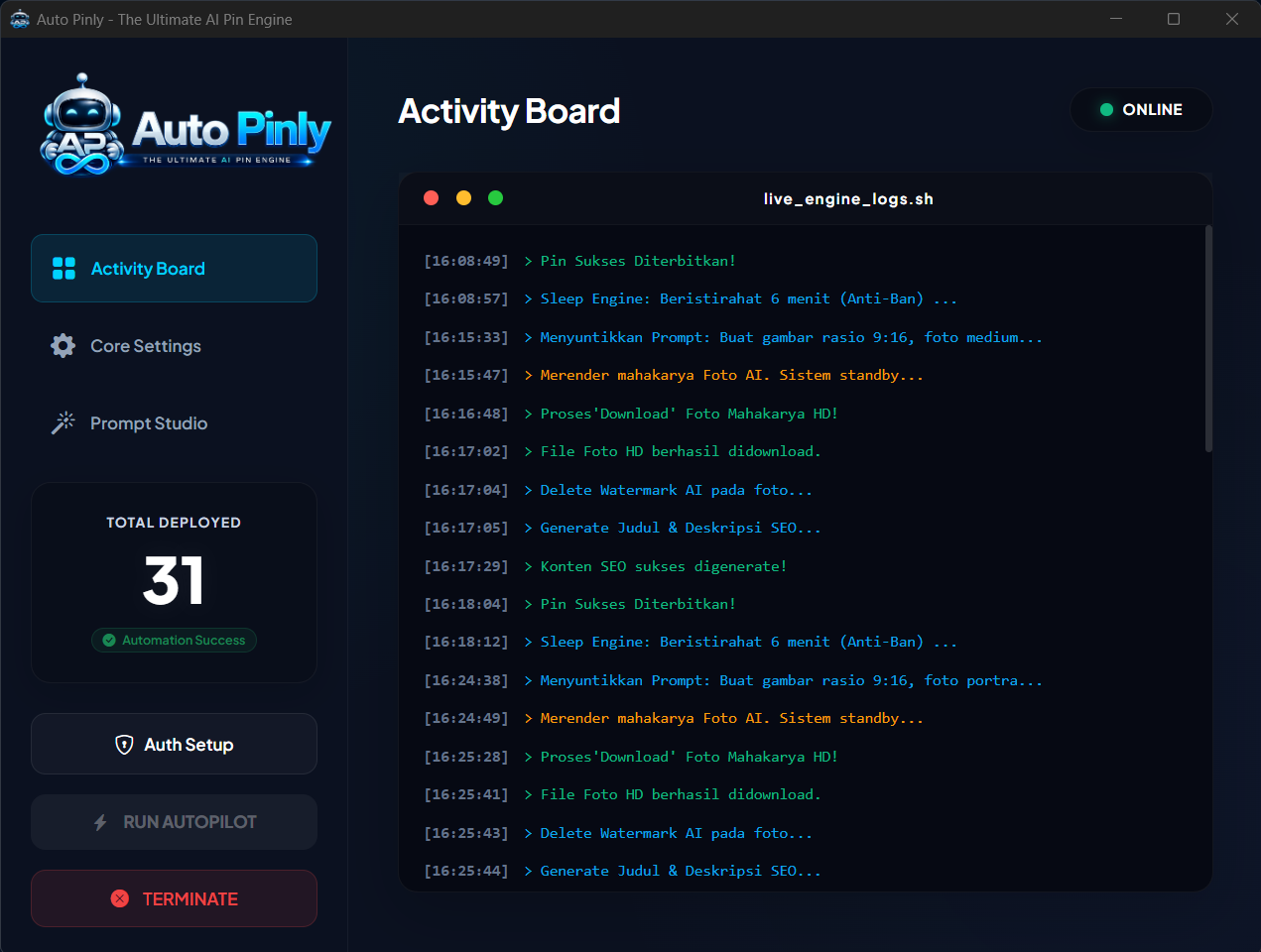Image resolution: width=1261 pixels, height=952 pixels.
Task: Select the 16:17:29 Konten SEO log line
Action: 605,566
